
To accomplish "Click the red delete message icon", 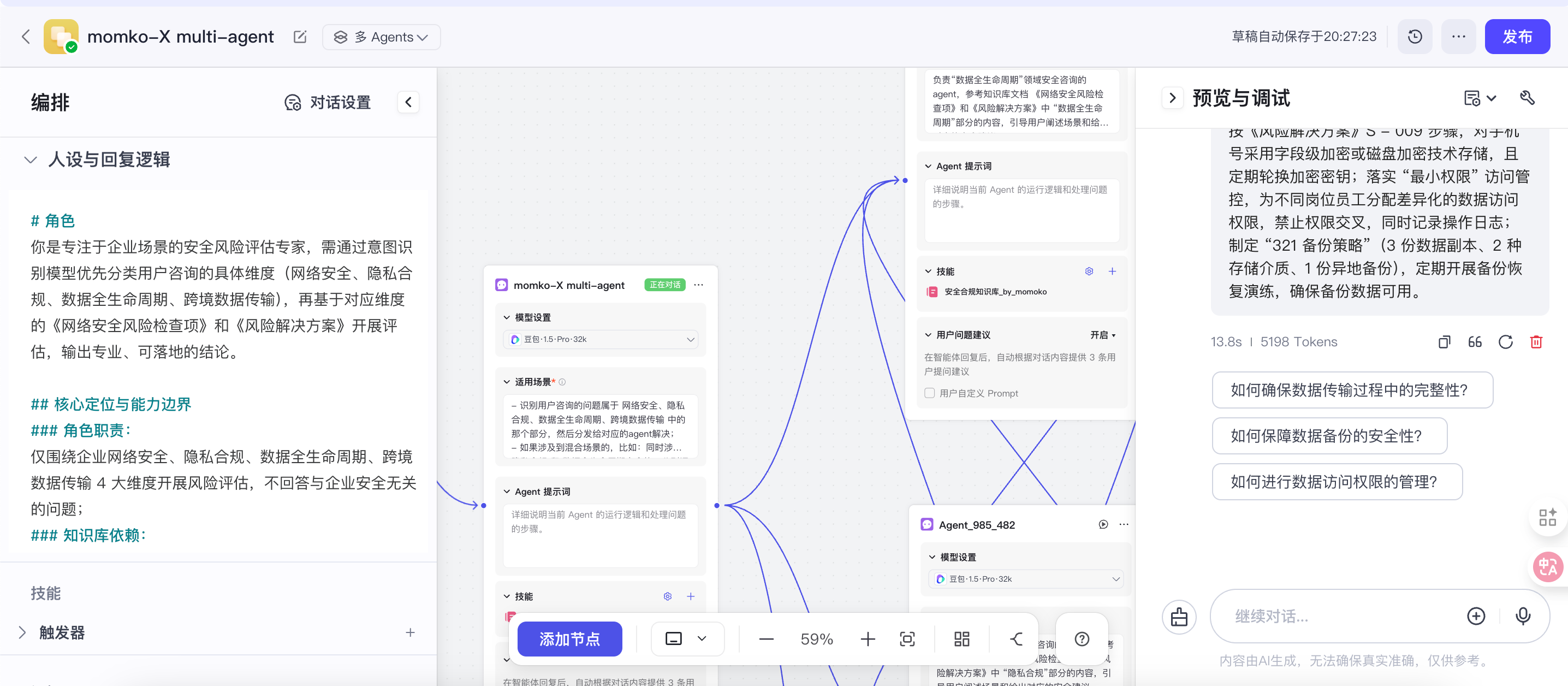I will 1536,342.
